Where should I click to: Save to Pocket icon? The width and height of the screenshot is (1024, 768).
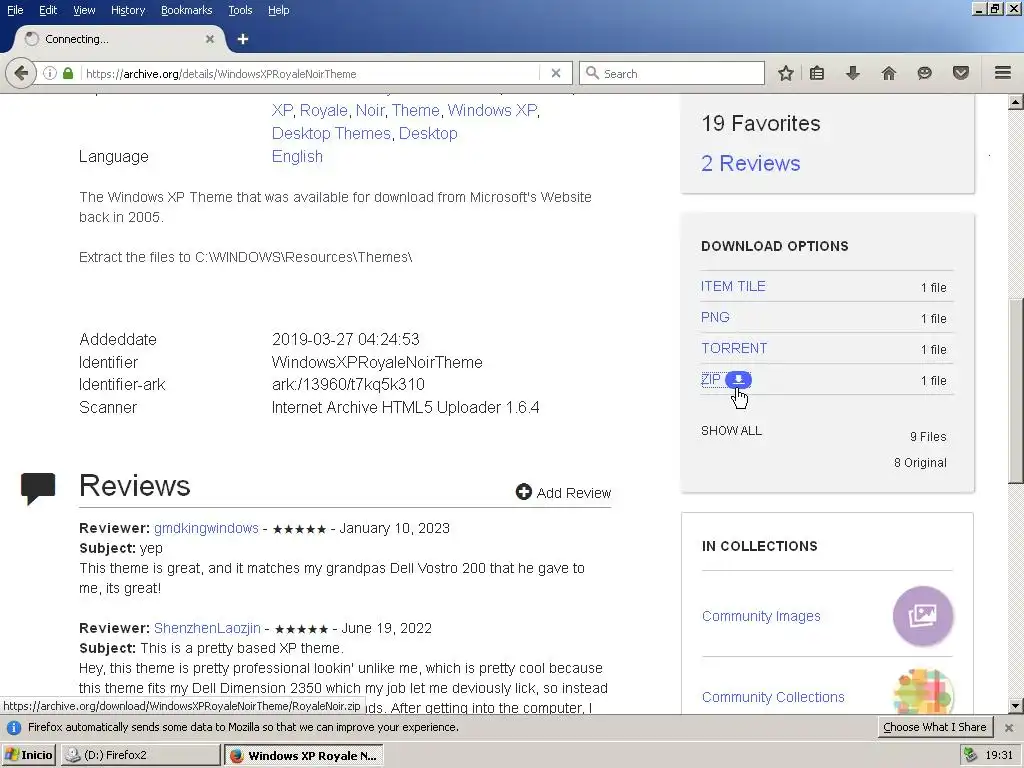tap(961, 73)
